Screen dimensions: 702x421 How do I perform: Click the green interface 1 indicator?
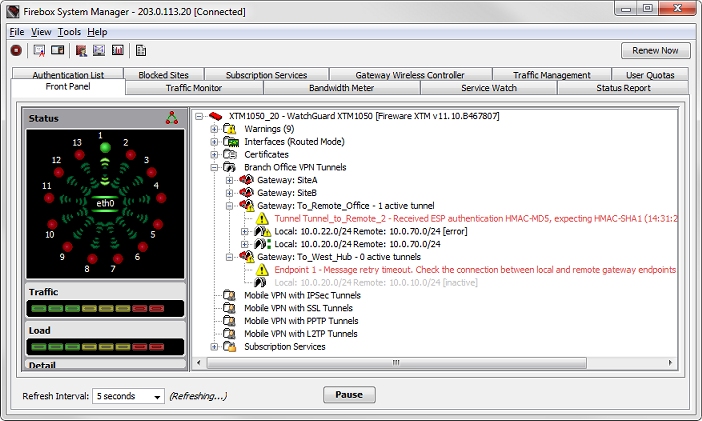tap(105, 149)
